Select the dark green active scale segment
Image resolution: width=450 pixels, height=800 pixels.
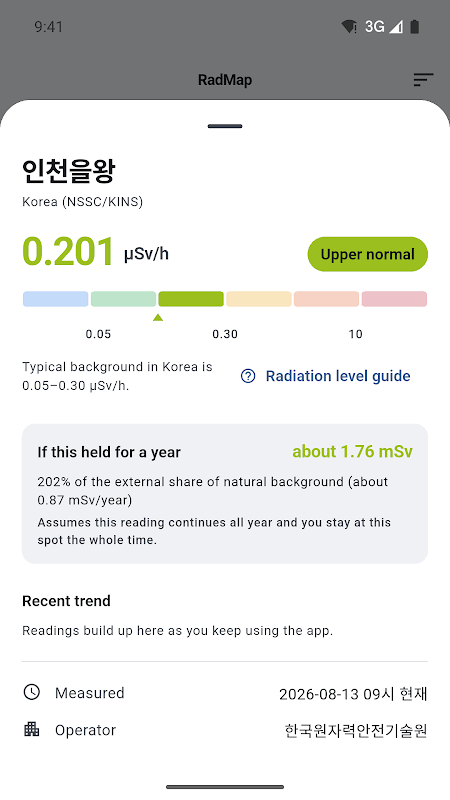coord(191,299)
